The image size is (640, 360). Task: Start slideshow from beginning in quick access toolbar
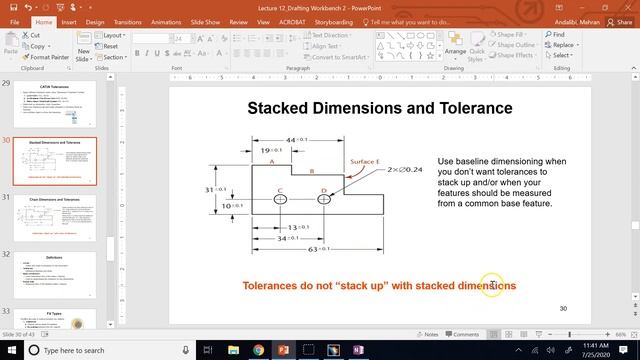click(60, 7)
